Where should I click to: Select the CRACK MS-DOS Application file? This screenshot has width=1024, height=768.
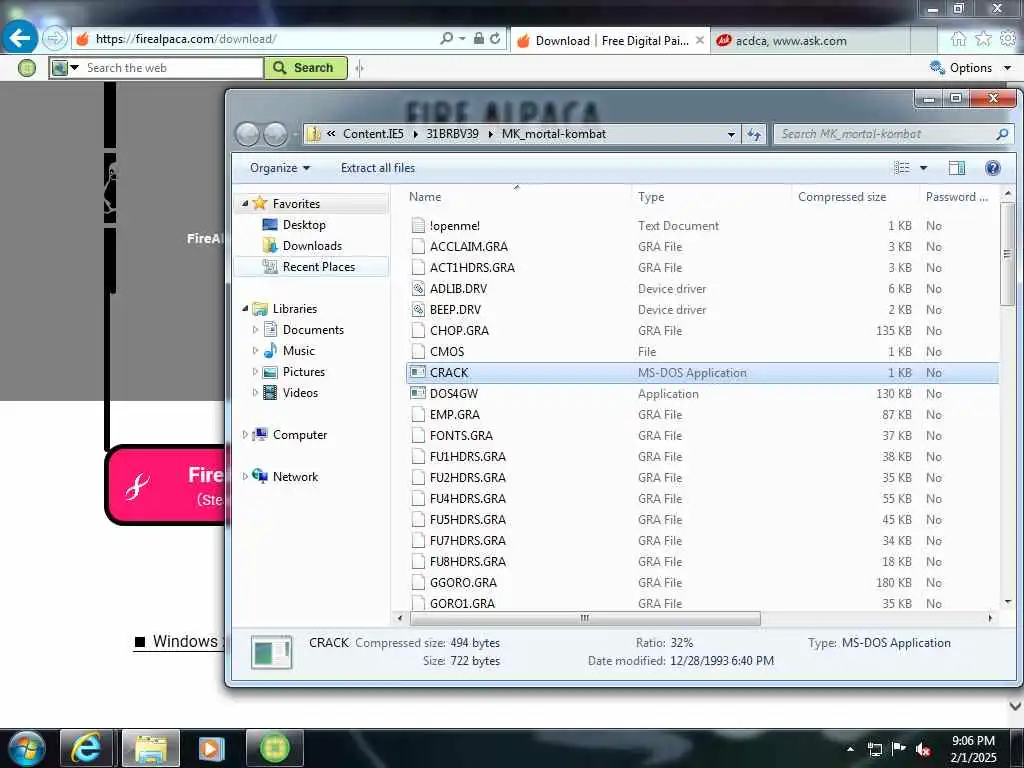[x=702, y=372]
